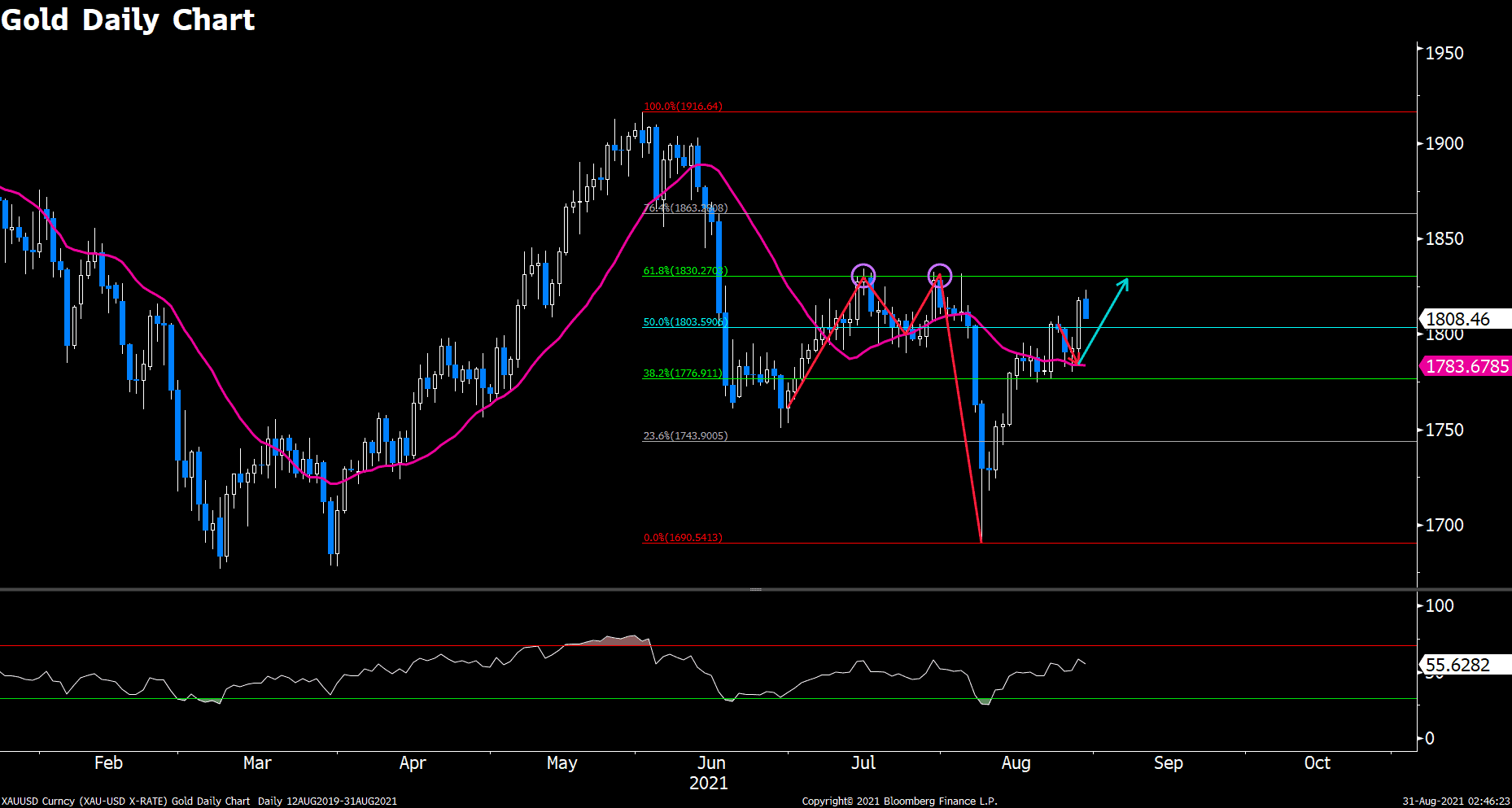The image size is (1512, 808).
Task: Click the Jul month label
Action: tap(863, 763)
